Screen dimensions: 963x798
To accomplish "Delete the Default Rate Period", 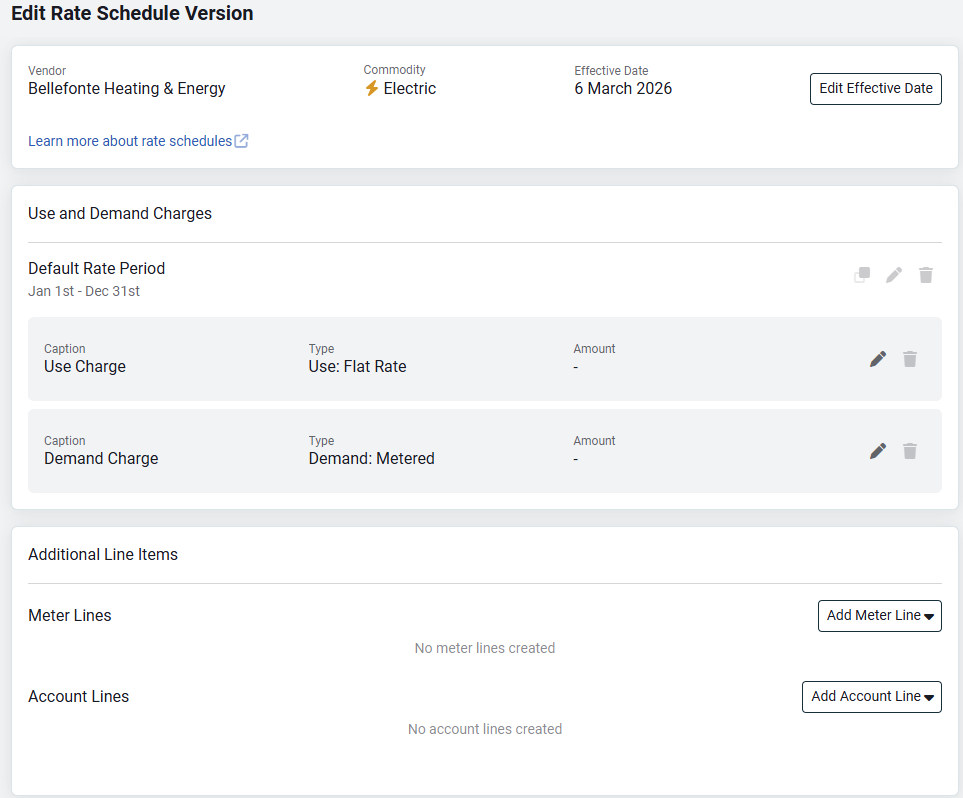I will [926, 275].
